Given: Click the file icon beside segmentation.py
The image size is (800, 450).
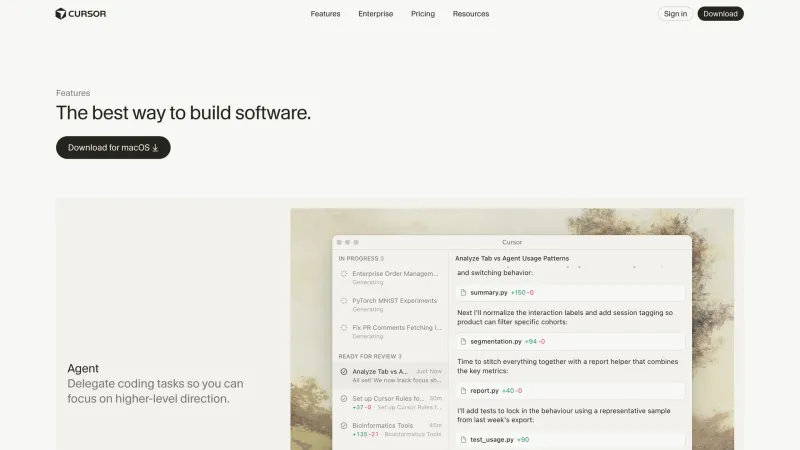Looking at the screenshot, I should [463, 342].
